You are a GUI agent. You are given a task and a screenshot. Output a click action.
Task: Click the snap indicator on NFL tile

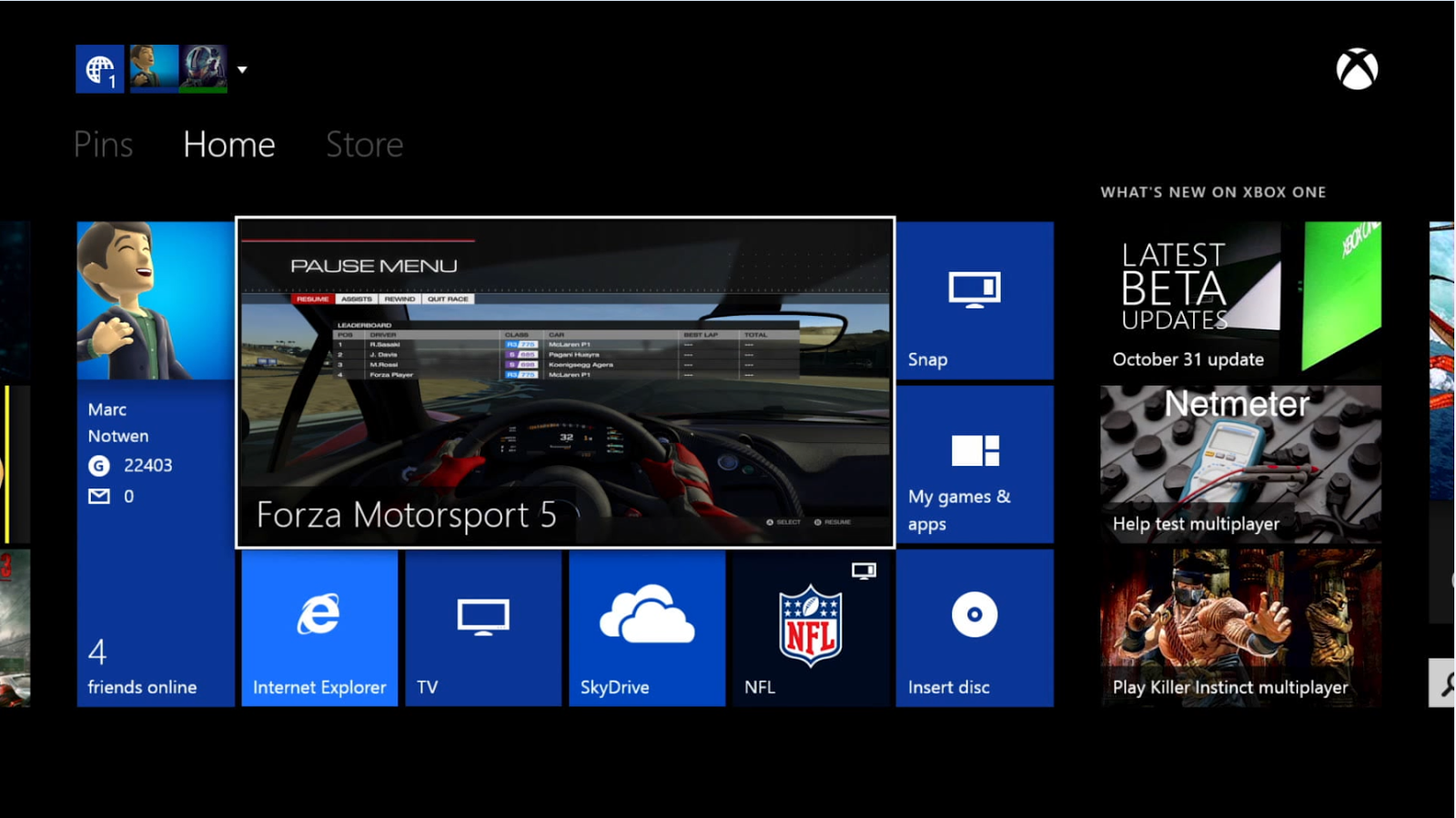point(864,571)
